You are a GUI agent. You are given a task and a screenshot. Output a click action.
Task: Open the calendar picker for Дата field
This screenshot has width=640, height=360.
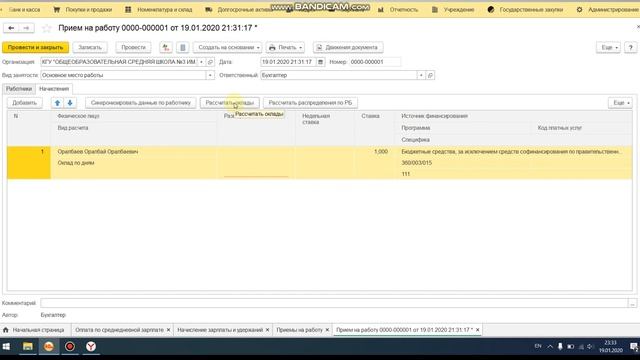click(320, 62)
